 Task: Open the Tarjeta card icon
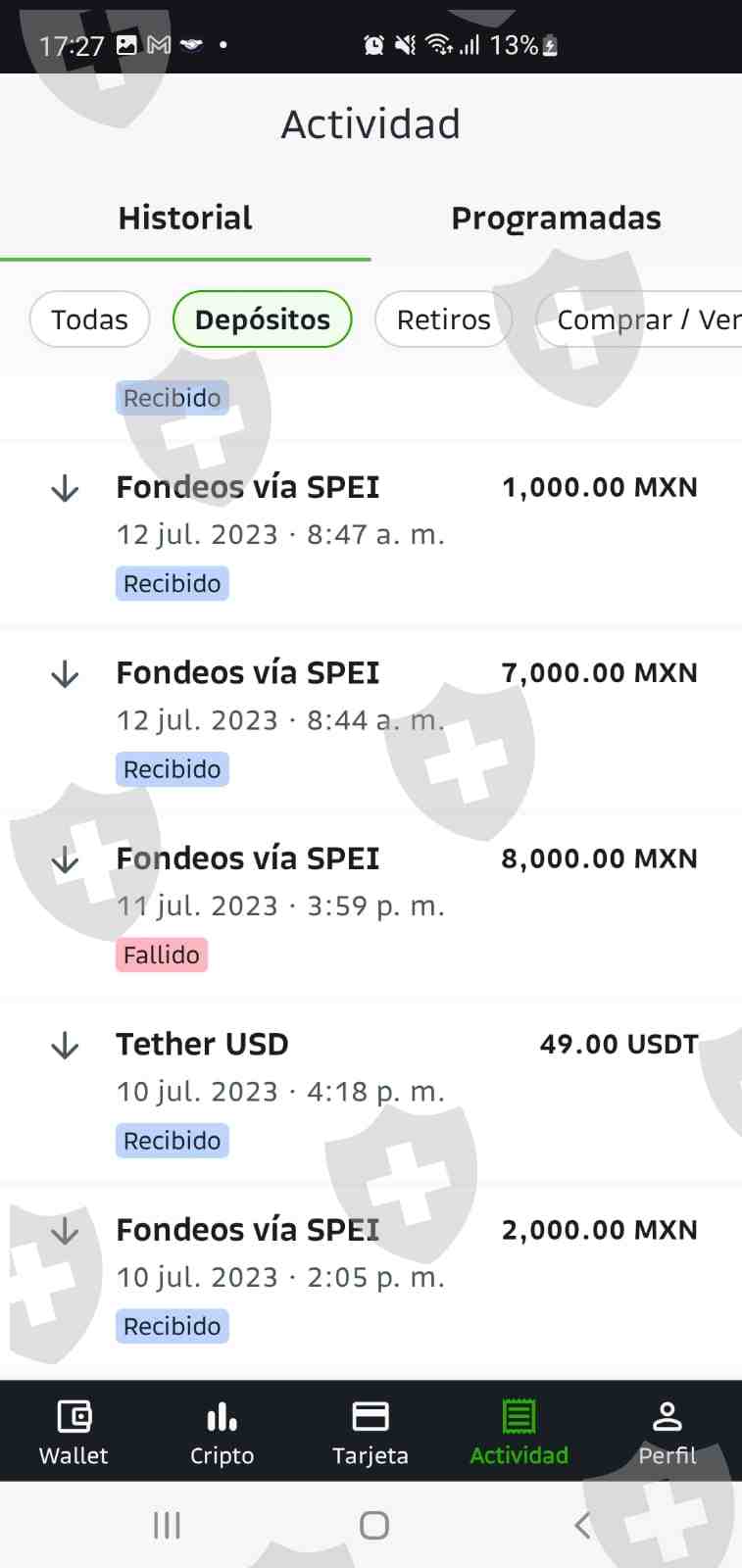[371, 1417]
